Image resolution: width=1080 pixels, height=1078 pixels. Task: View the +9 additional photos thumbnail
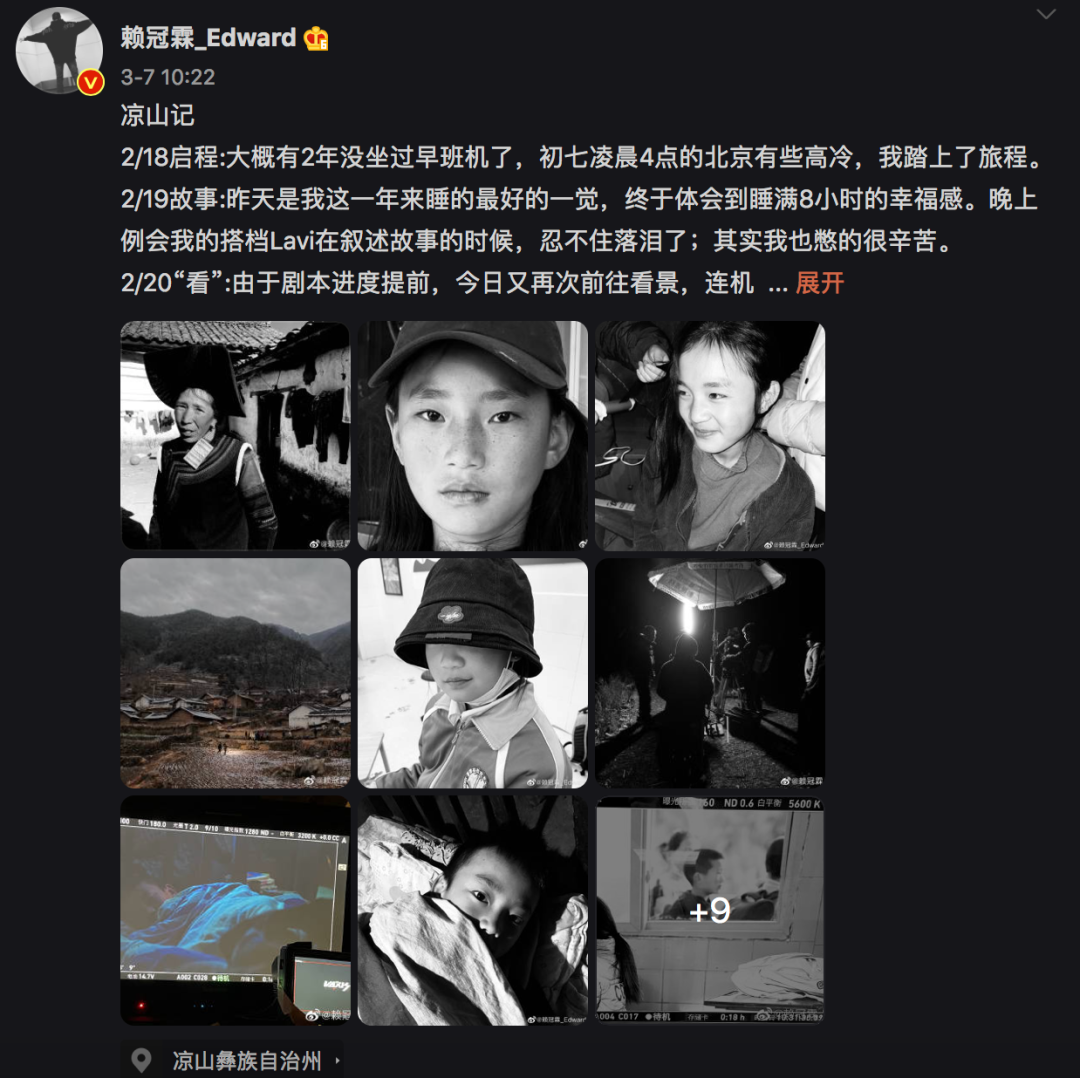click(x=710, y=911)
